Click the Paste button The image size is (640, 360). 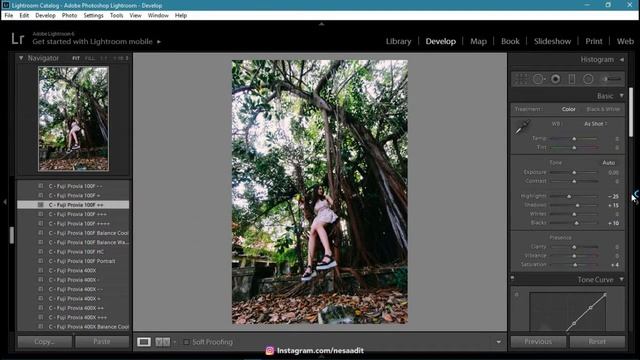coord(102,342)
